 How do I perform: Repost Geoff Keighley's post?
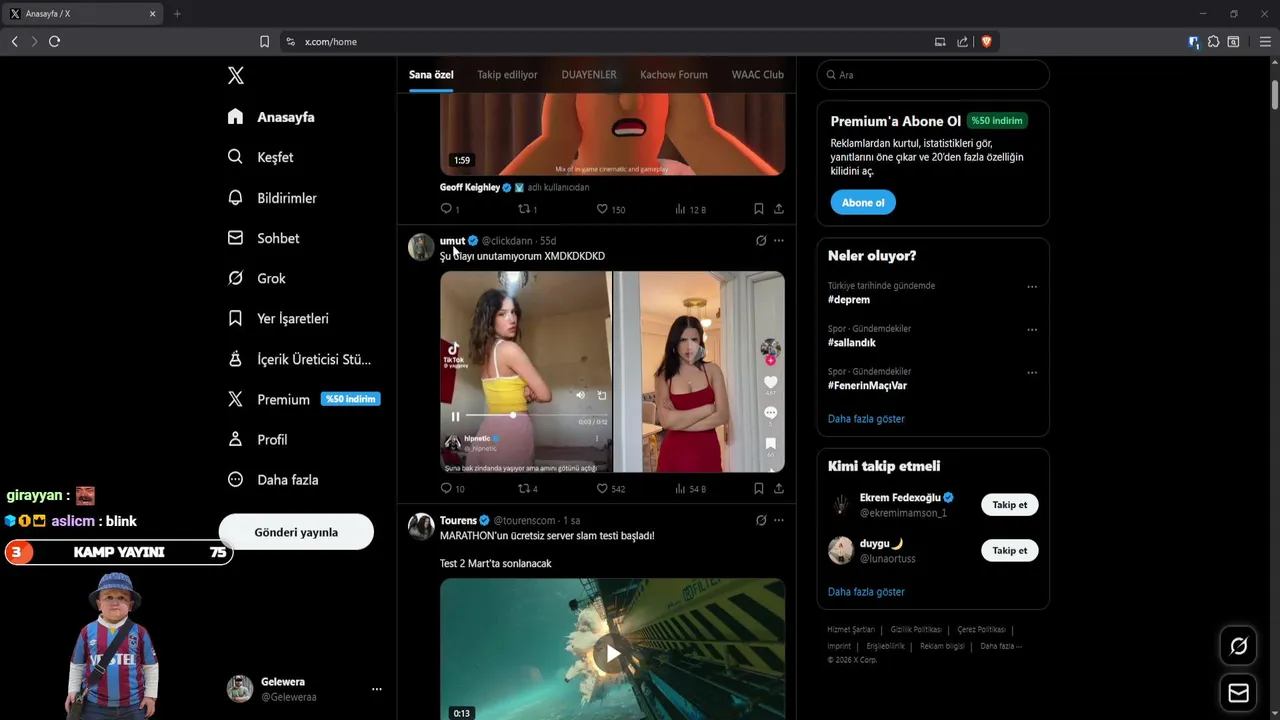tap(523, 209)
